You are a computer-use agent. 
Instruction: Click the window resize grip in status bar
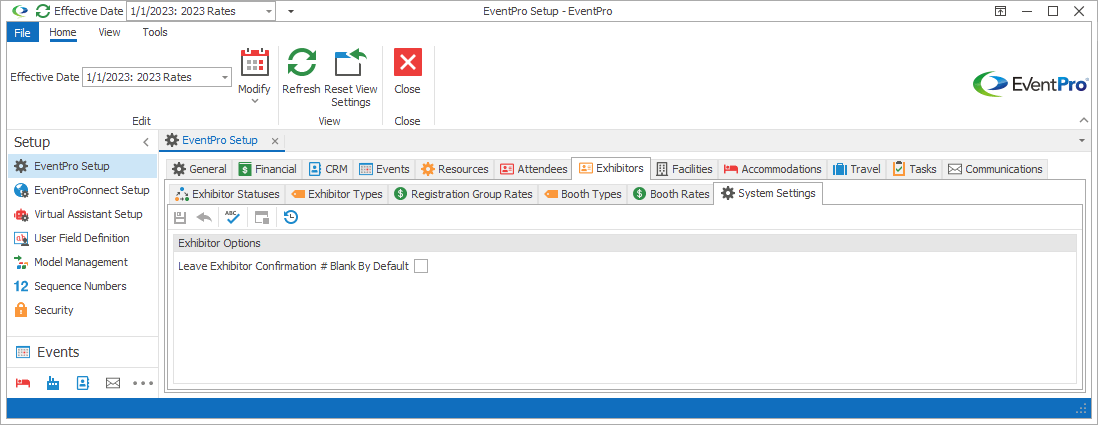(x=1081, y=409)
